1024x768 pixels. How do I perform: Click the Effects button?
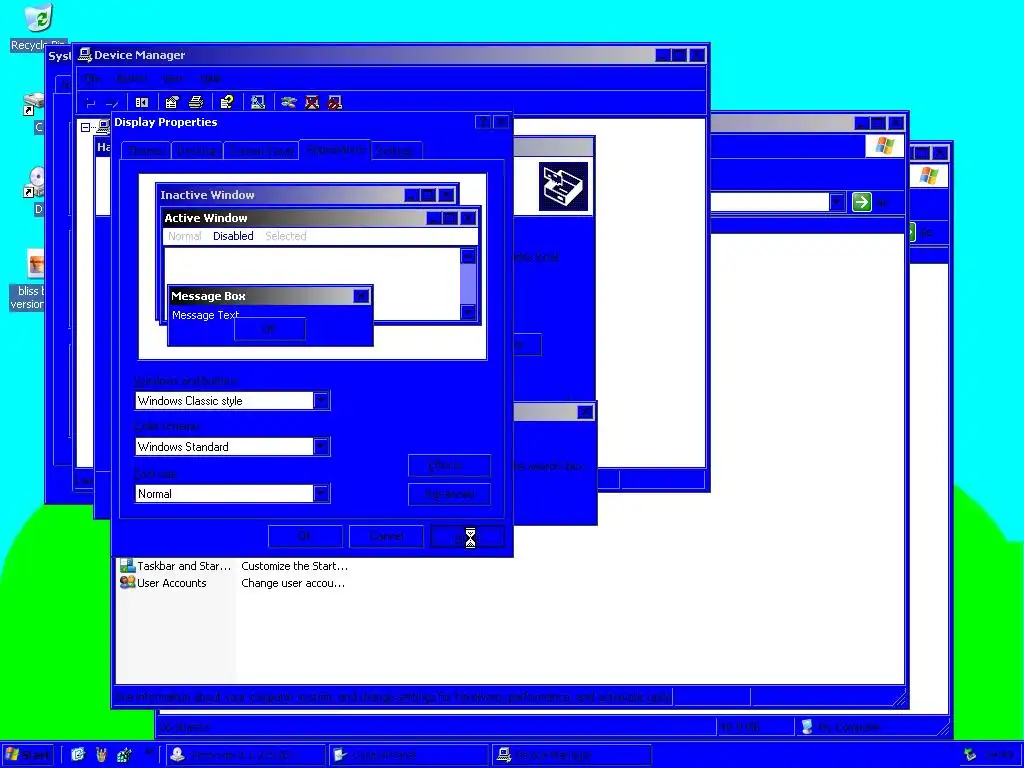pyautogui.click(x=449, y=466)
